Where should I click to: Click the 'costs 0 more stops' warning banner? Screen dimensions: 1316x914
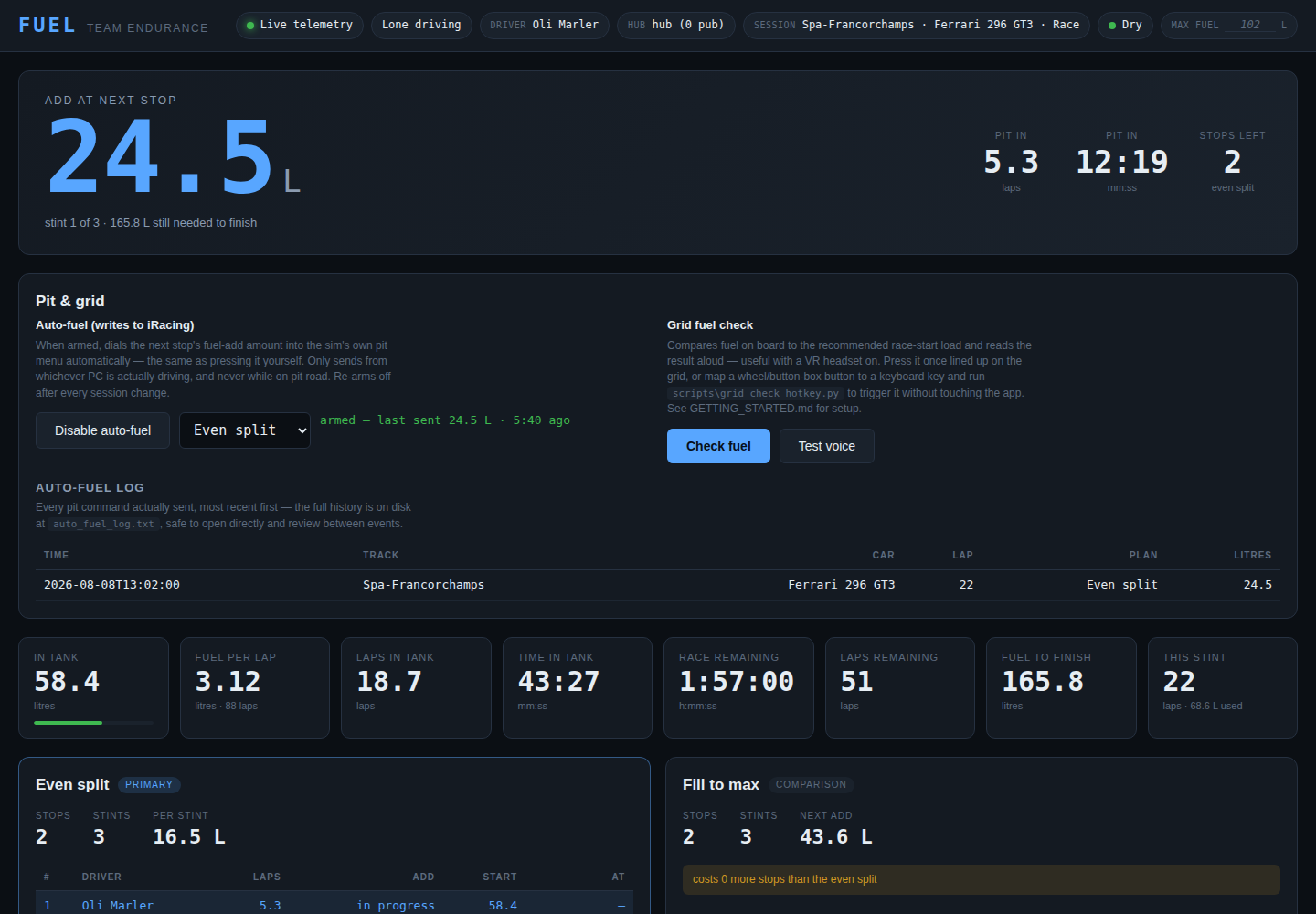coord(982,879)
